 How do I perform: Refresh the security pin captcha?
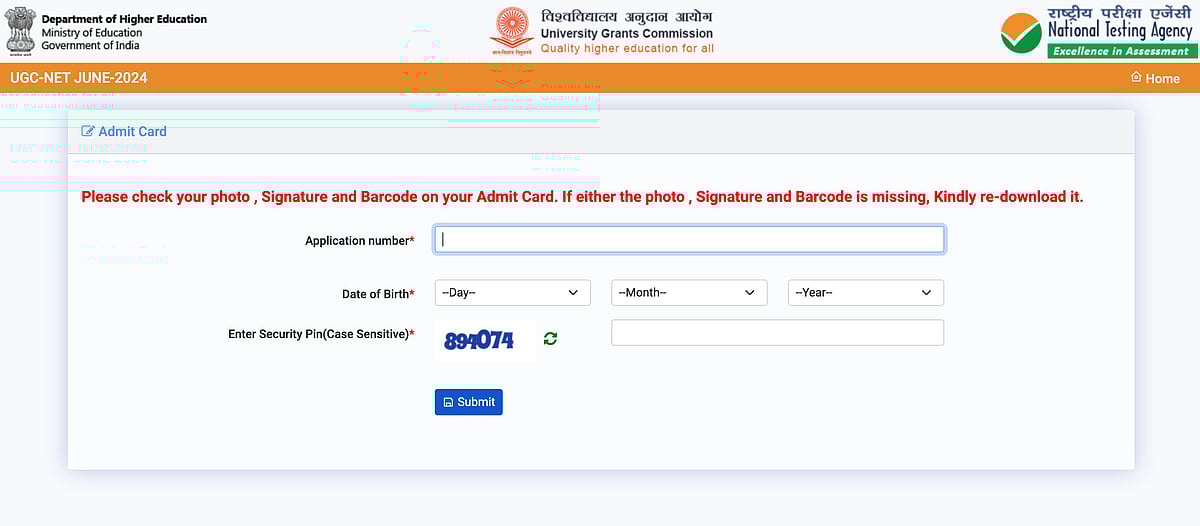[550, 339]
